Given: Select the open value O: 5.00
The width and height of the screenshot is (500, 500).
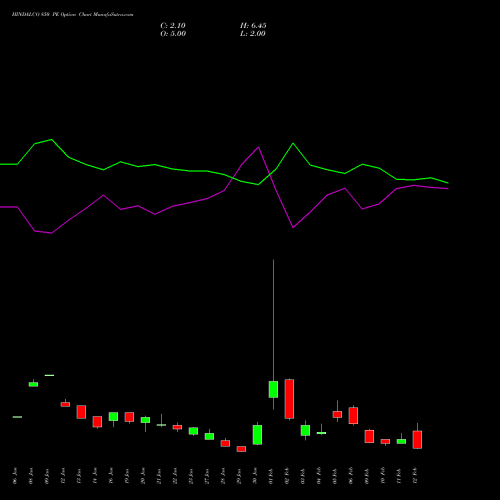Looking at the screenshot, I should 173,34.
